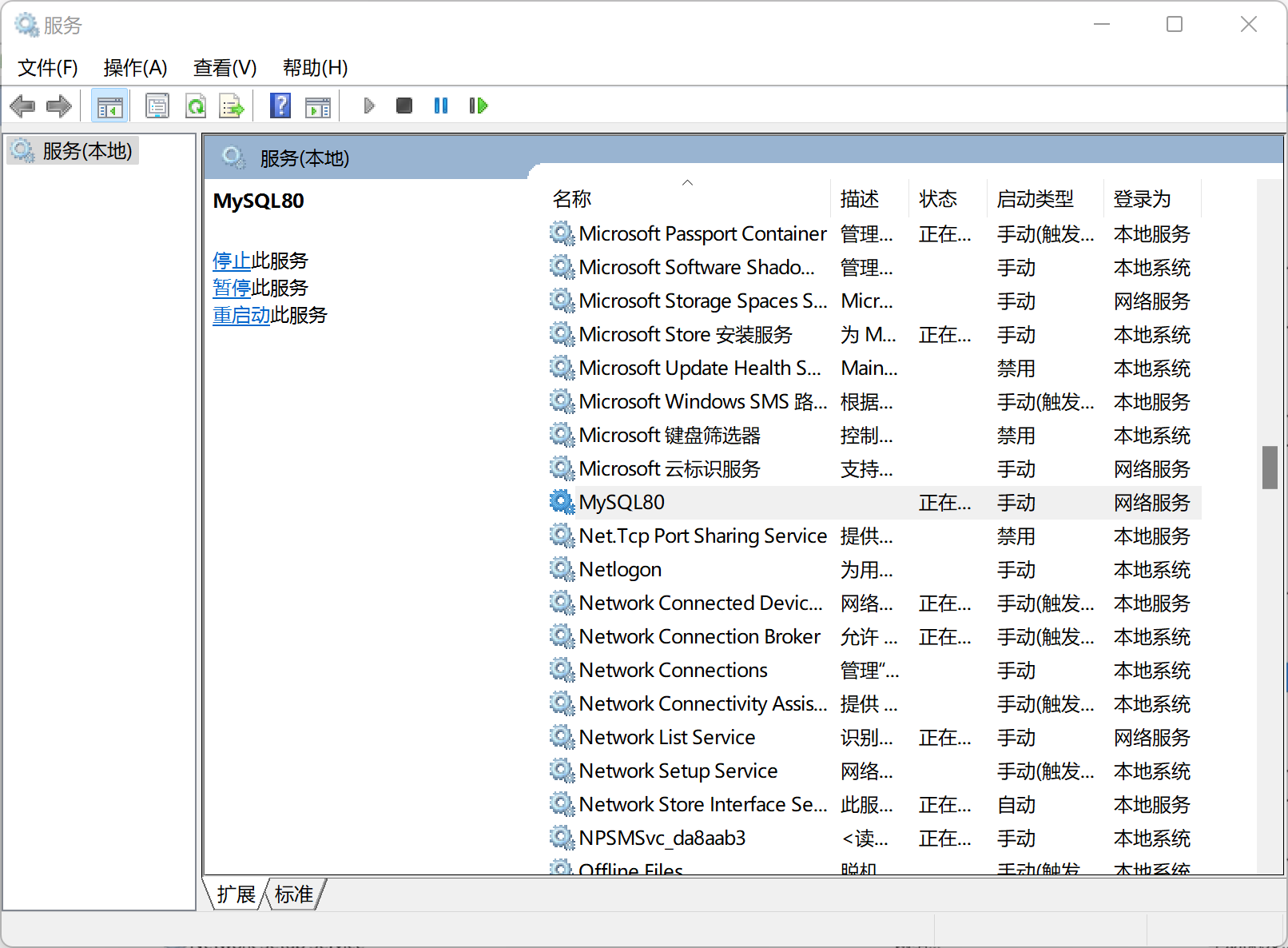The image size is (1288, 948).
Task: Select the Network Connected Devic... row
Action: pos(875,603)
